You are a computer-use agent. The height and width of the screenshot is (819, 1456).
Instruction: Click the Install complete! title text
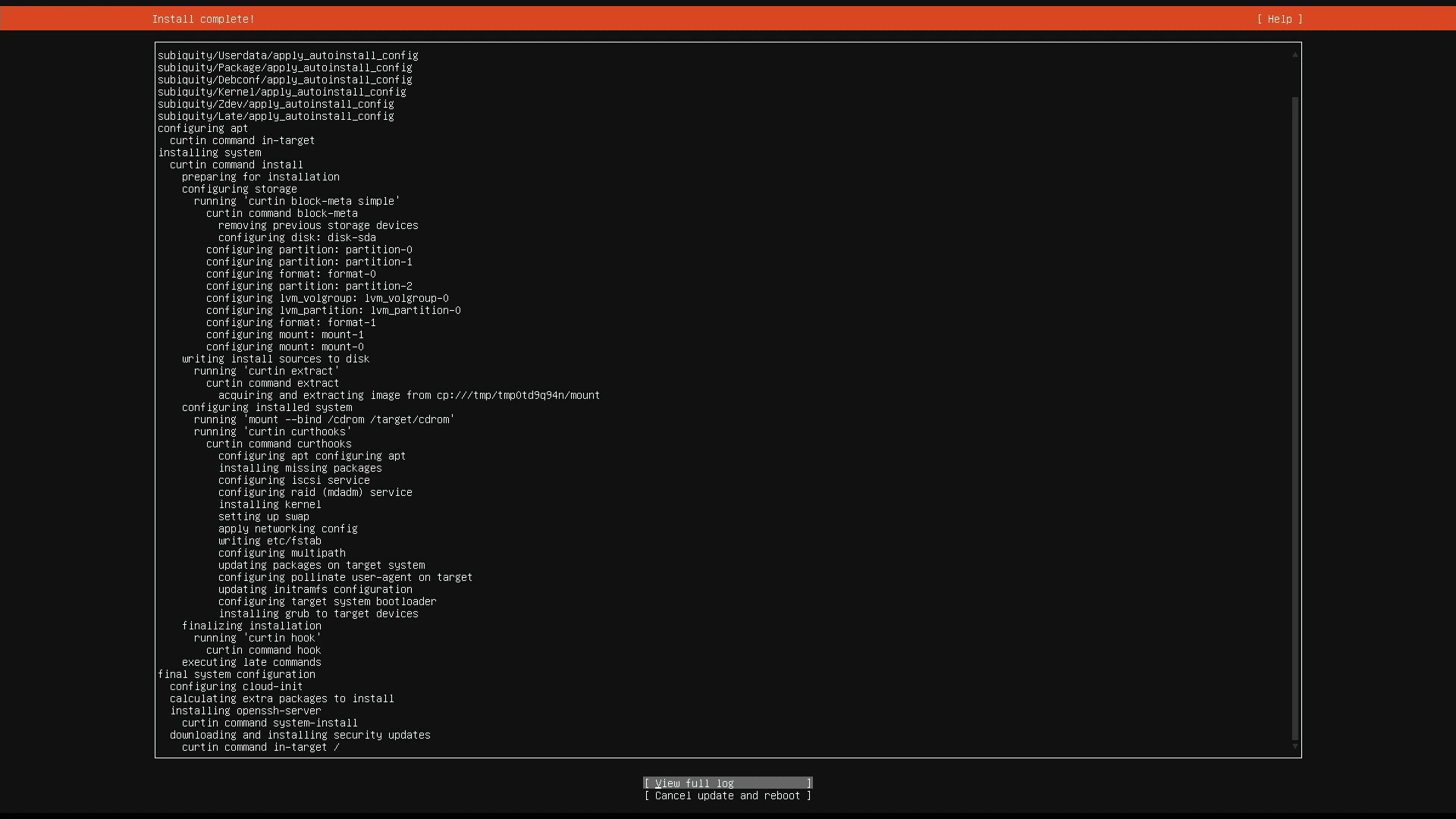[x=203, y=19]
